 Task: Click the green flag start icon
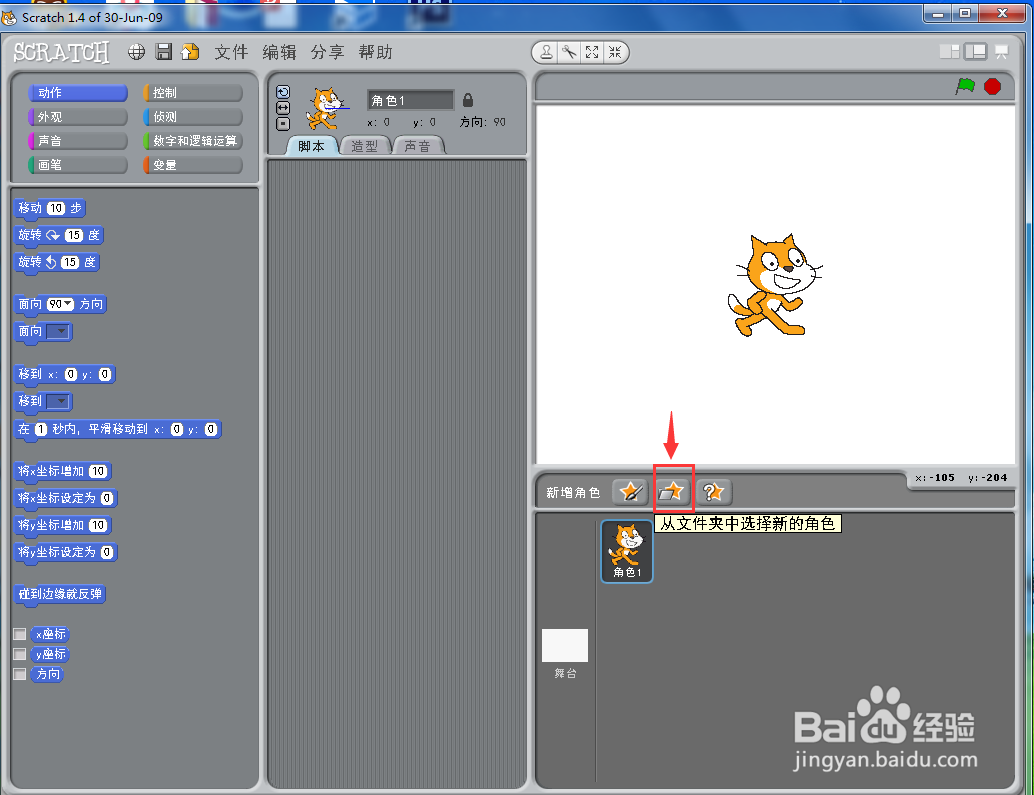(x=965, y=86)
